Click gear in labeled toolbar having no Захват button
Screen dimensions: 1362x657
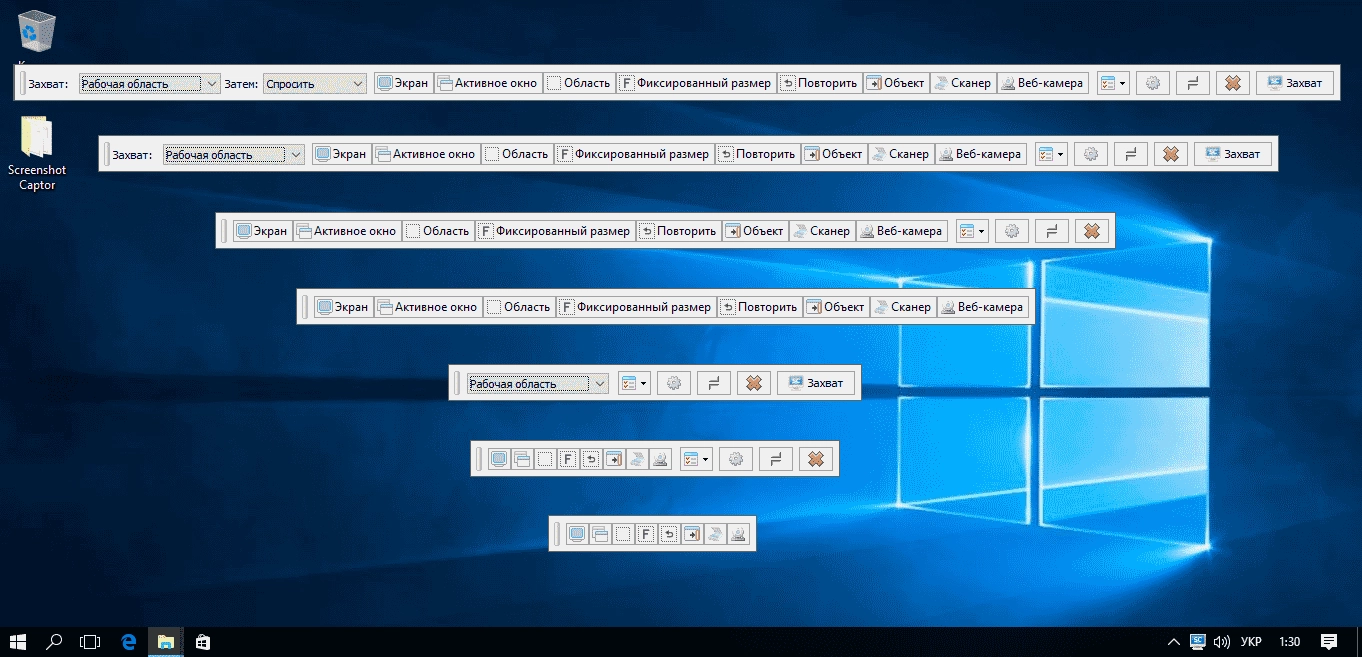tap(1012, 231)
